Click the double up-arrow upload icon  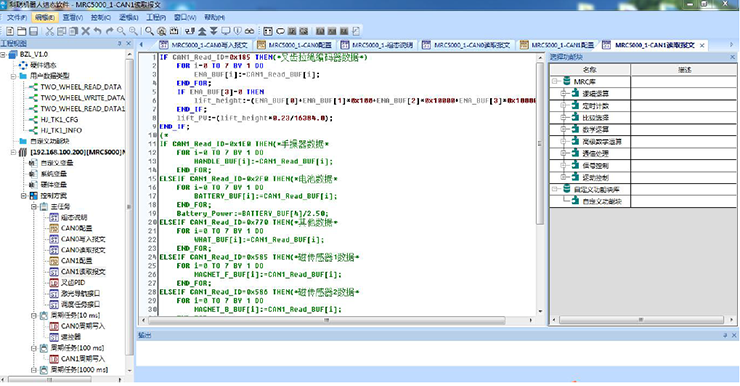[x=202, y=31]
